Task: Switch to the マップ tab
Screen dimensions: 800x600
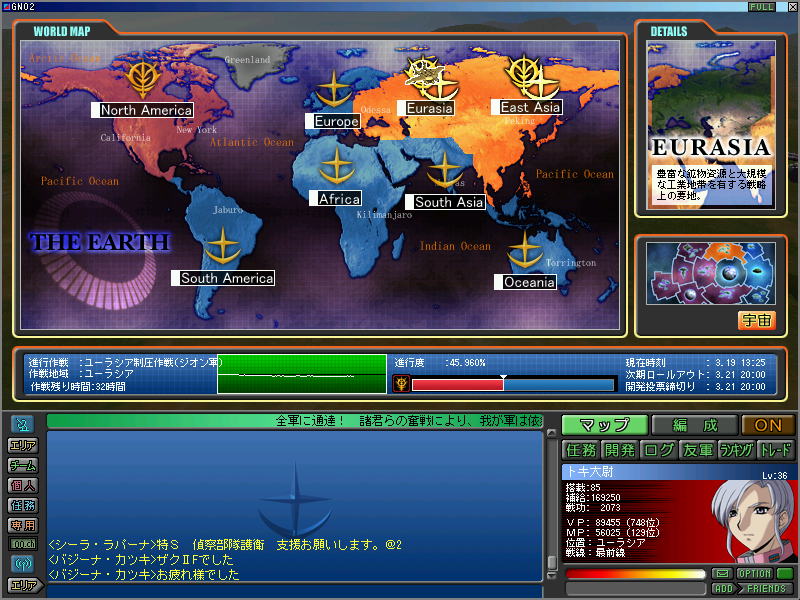Action: point(605,425)
